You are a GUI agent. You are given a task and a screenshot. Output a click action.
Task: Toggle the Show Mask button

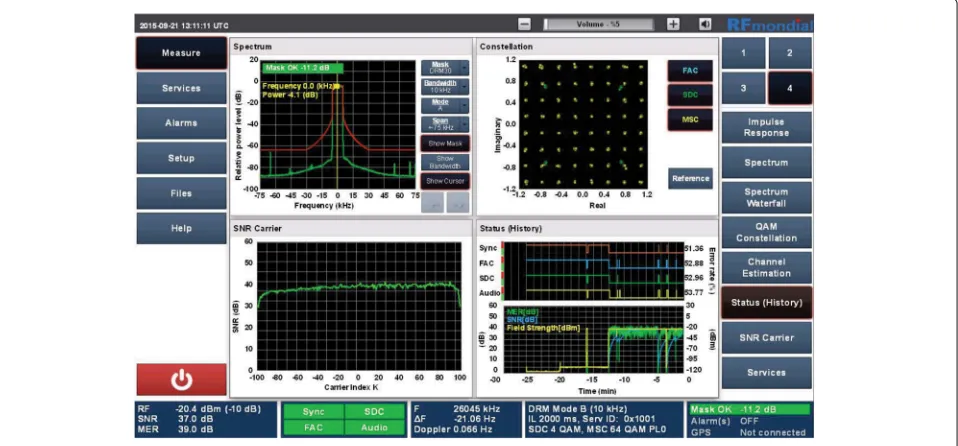[445, 144]
